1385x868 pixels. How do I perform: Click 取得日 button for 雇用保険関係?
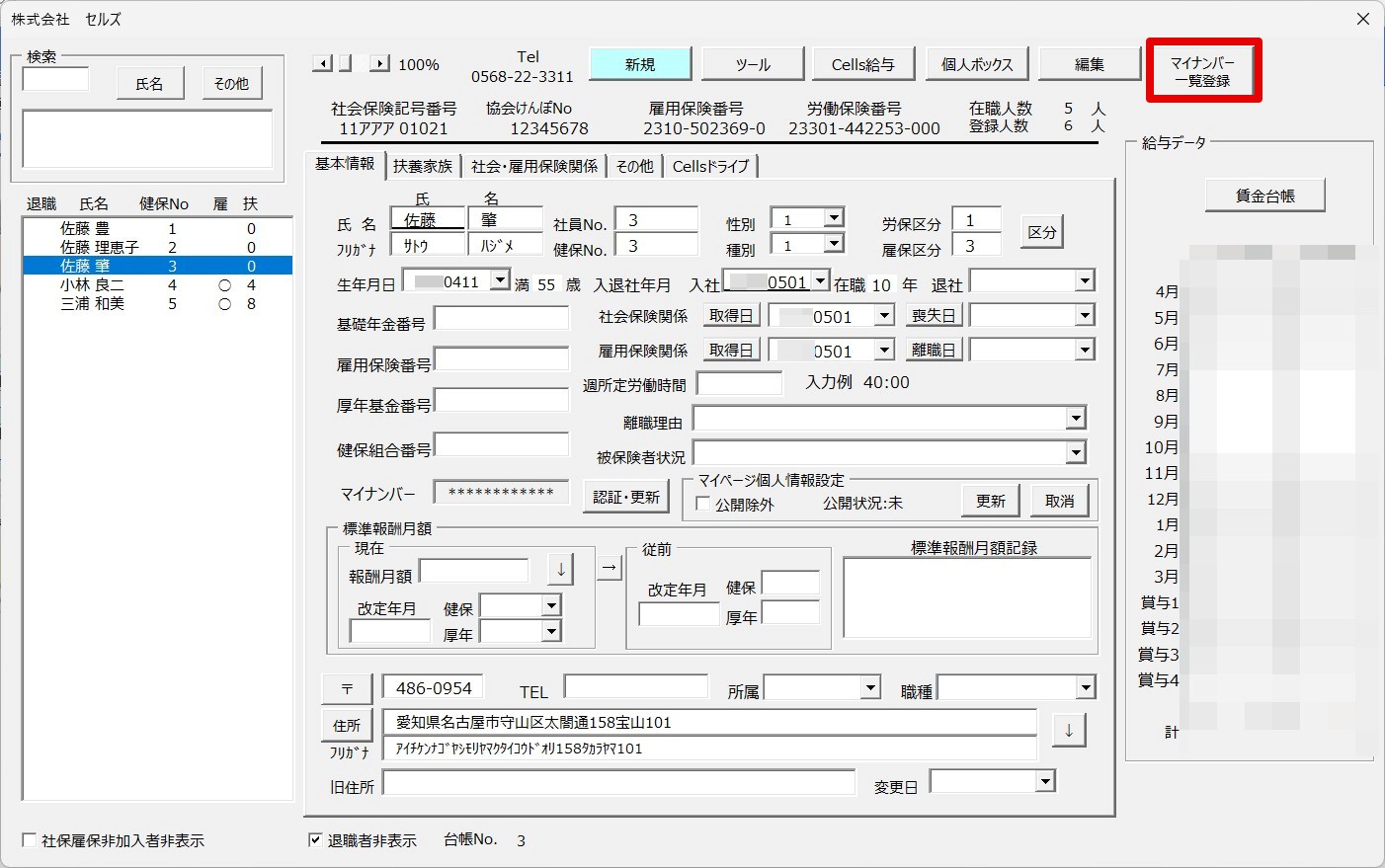(732, 351)
